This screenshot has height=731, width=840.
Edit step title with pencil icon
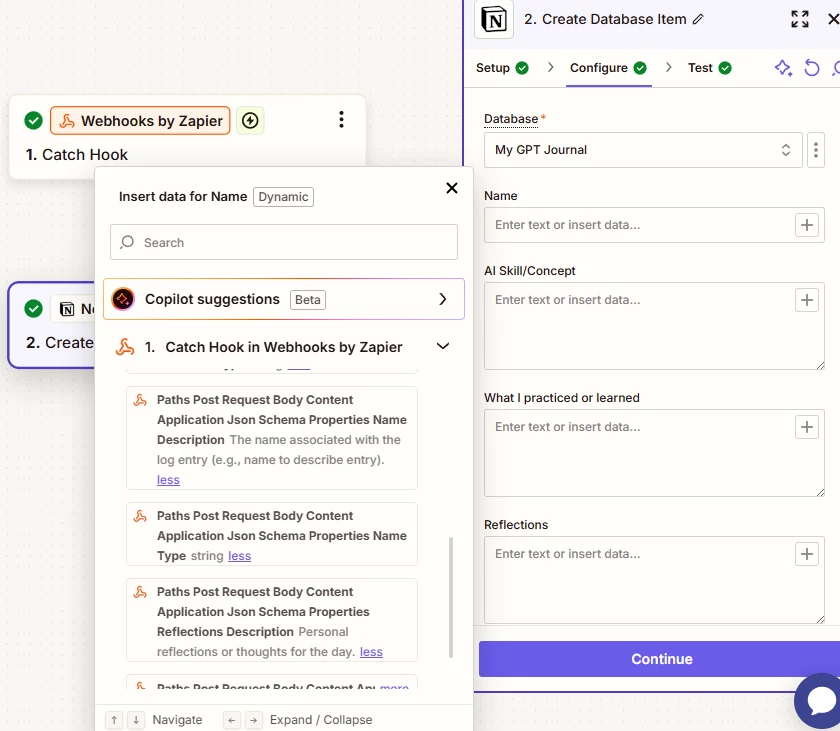[698, 19]
